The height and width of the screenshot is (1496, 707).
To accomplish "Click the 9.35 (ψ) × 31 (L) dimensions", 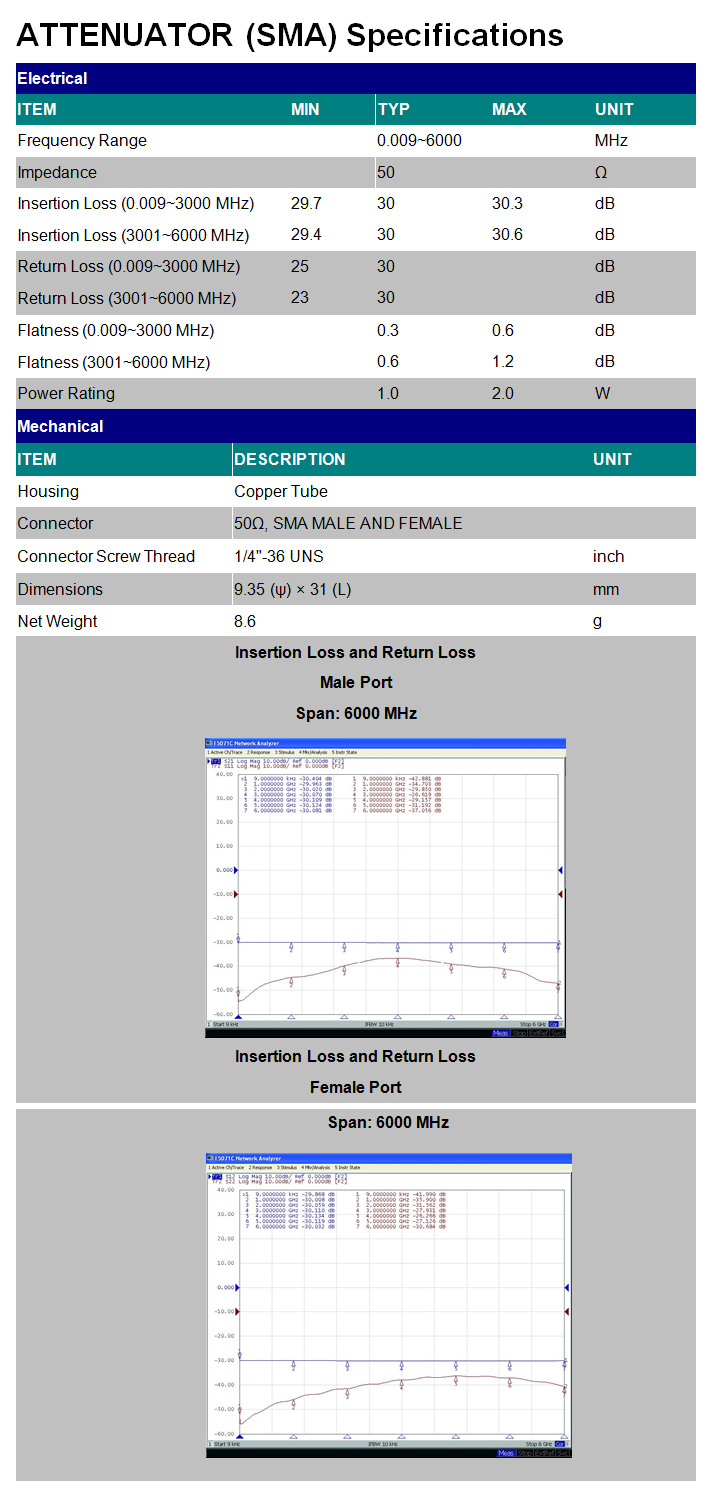I will click(292, 589).
